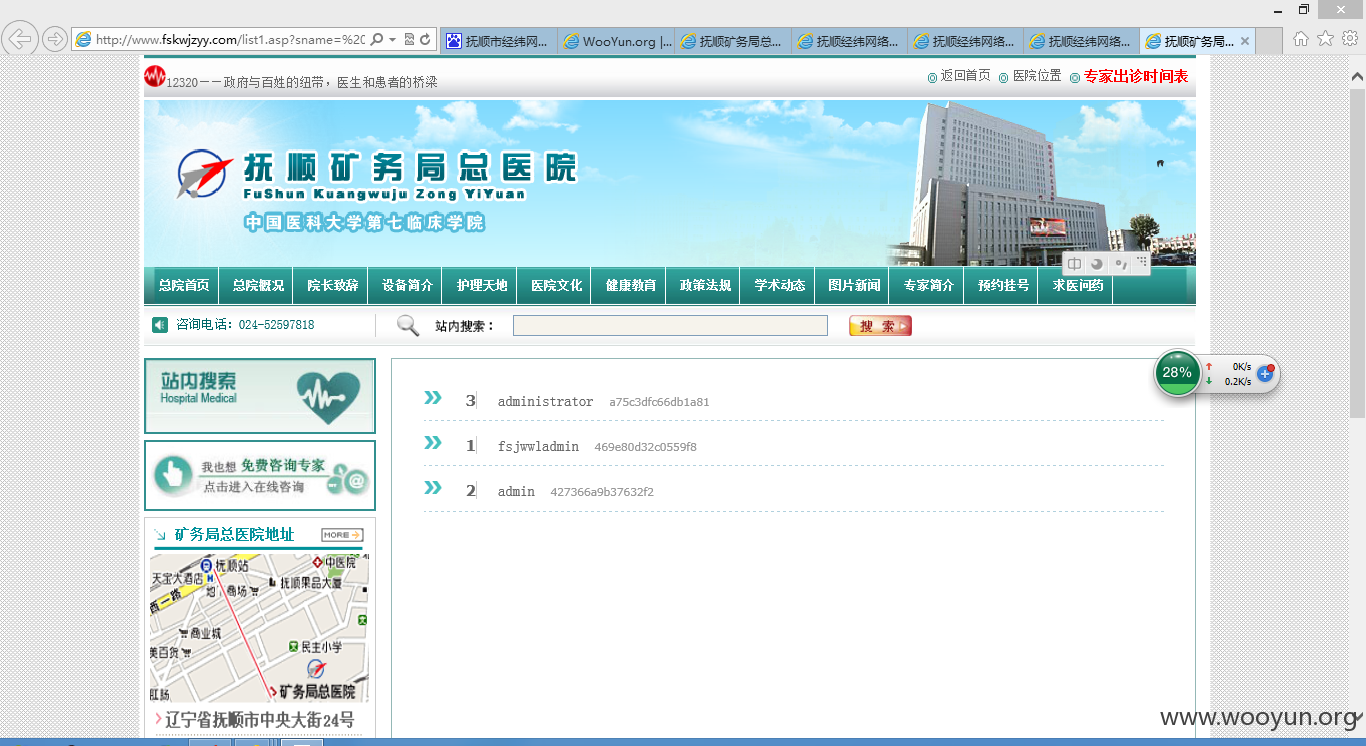The width and height of the screenshot is (1366, 746).
Task: Select hash text 469e80d32c0559f8
Action: [645, 447]
